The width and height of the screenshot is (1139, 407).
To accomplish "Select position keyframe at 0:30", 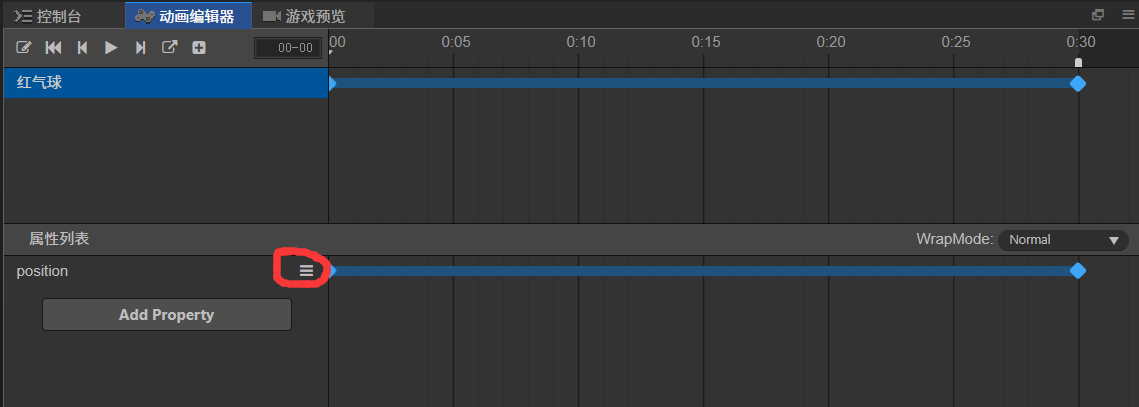I will pos(1078,271).
